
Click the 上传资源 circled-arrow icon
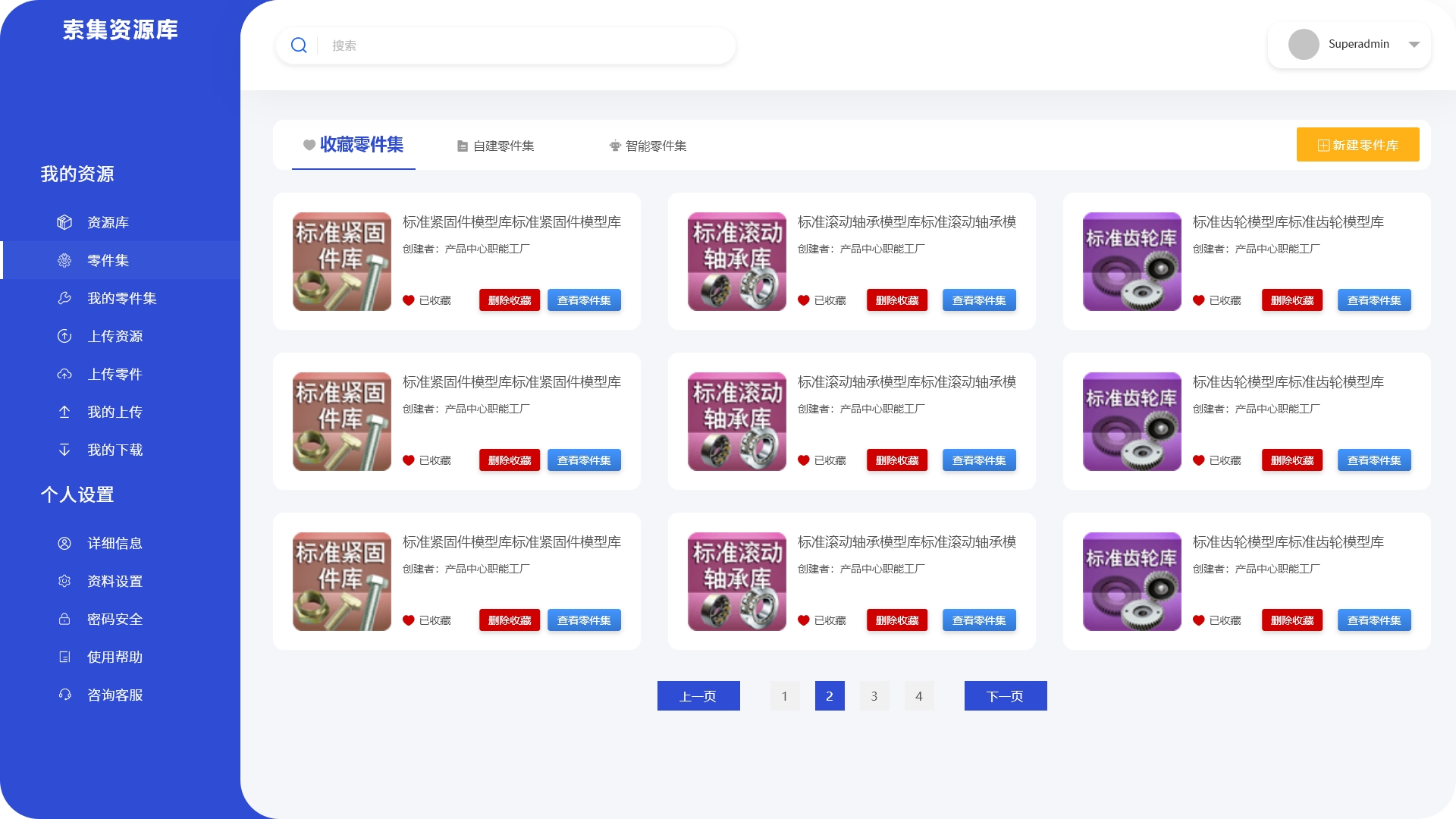(x=64, y=336)
